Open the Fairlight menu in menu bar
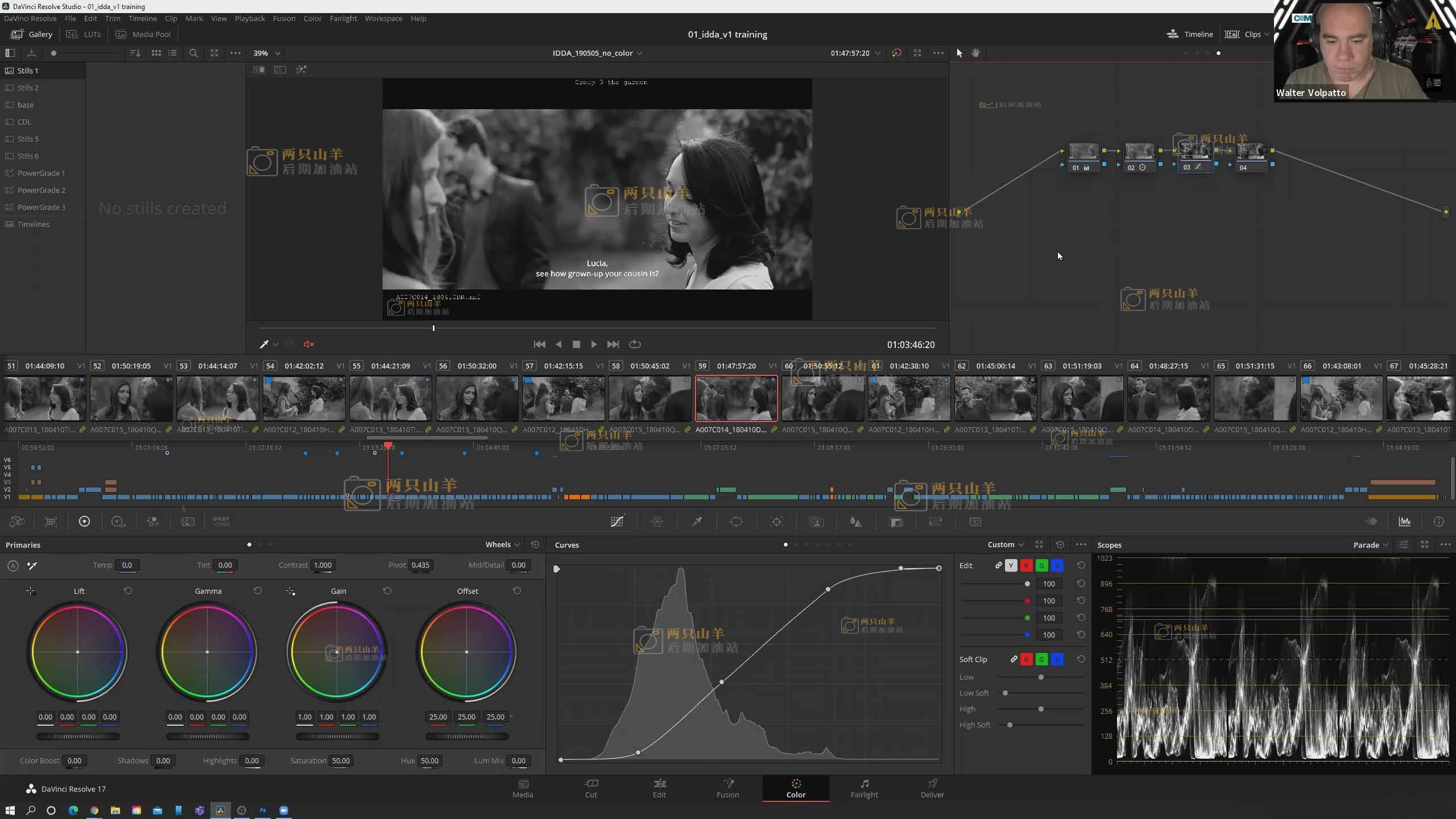The height and width of the screenshot is (819, 1456). click(x=343, y=18)
